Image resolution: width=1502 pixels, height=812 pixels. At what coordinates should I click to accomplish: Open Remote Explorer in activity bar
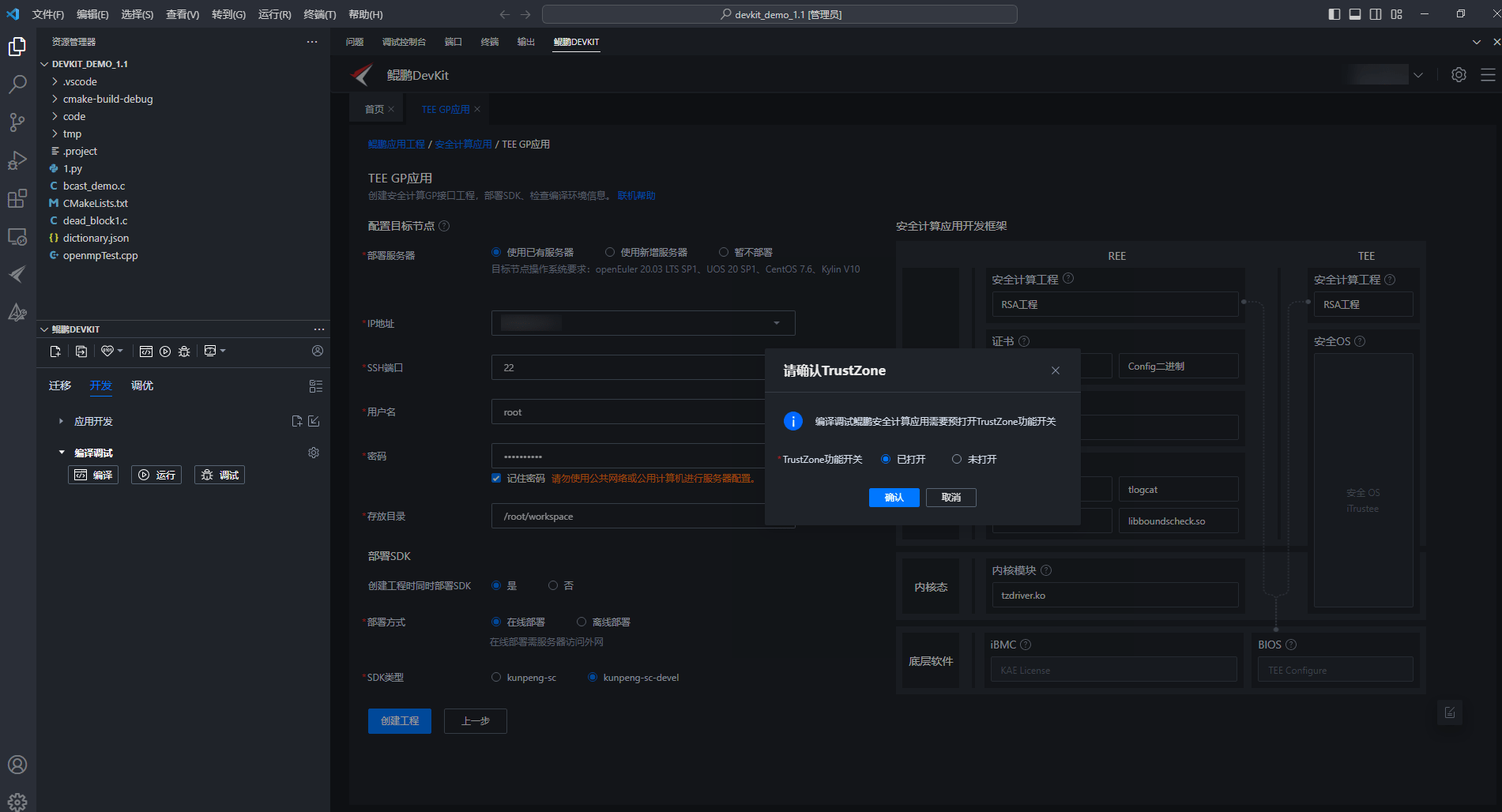17,236
